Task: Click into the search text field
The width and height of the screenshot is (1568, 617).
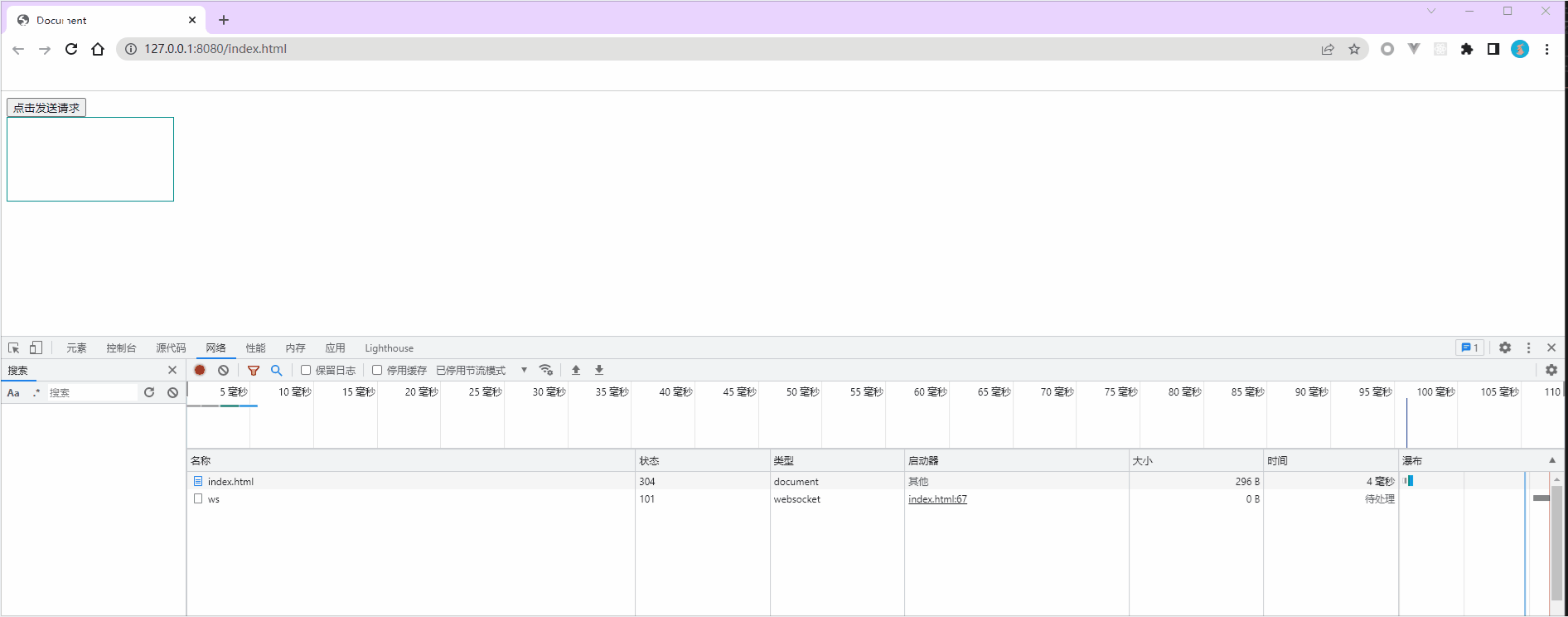Action: coord(91,392)
